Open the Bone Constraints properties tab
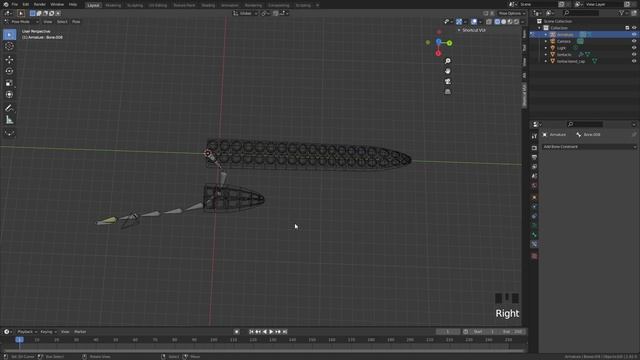 tap(534, 244)
